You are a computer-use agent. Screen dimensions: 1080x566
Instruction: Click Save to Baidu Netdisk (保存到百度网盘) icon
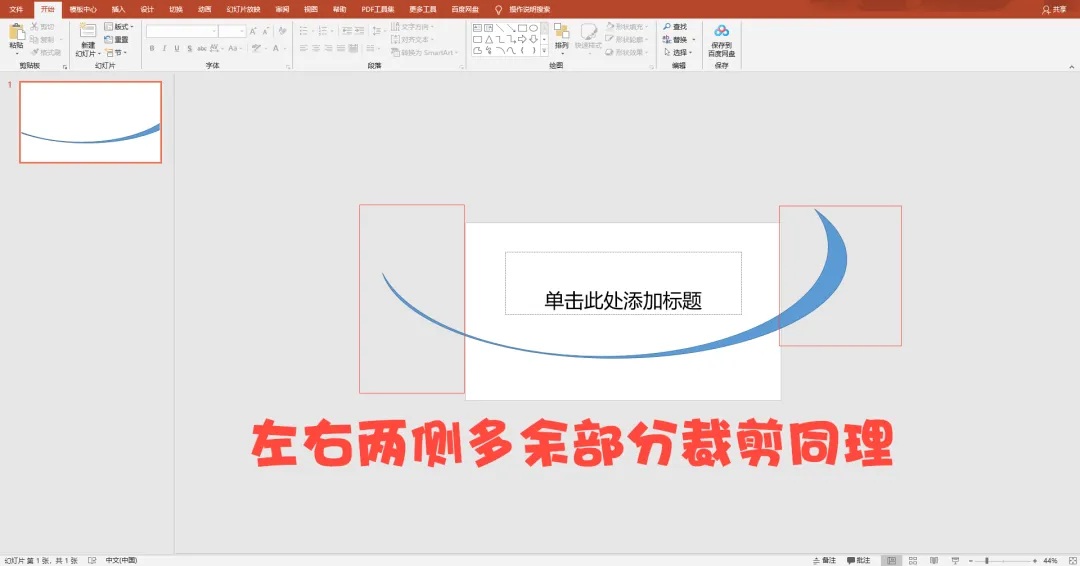click(721, 31)
